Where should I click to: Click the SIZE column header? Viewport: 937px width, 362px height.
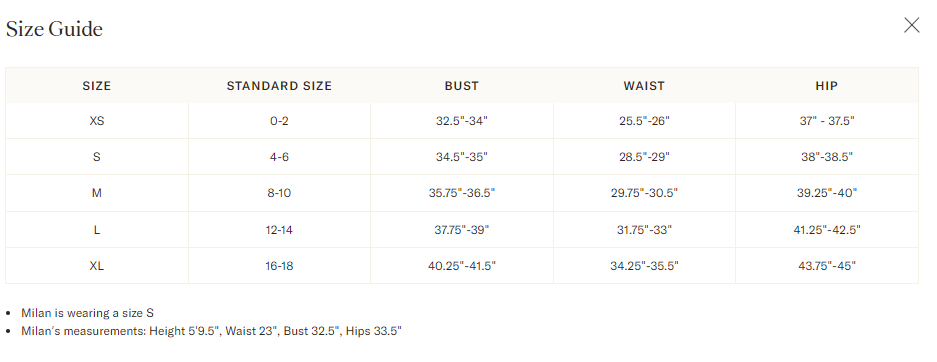(x=97, y=86)
